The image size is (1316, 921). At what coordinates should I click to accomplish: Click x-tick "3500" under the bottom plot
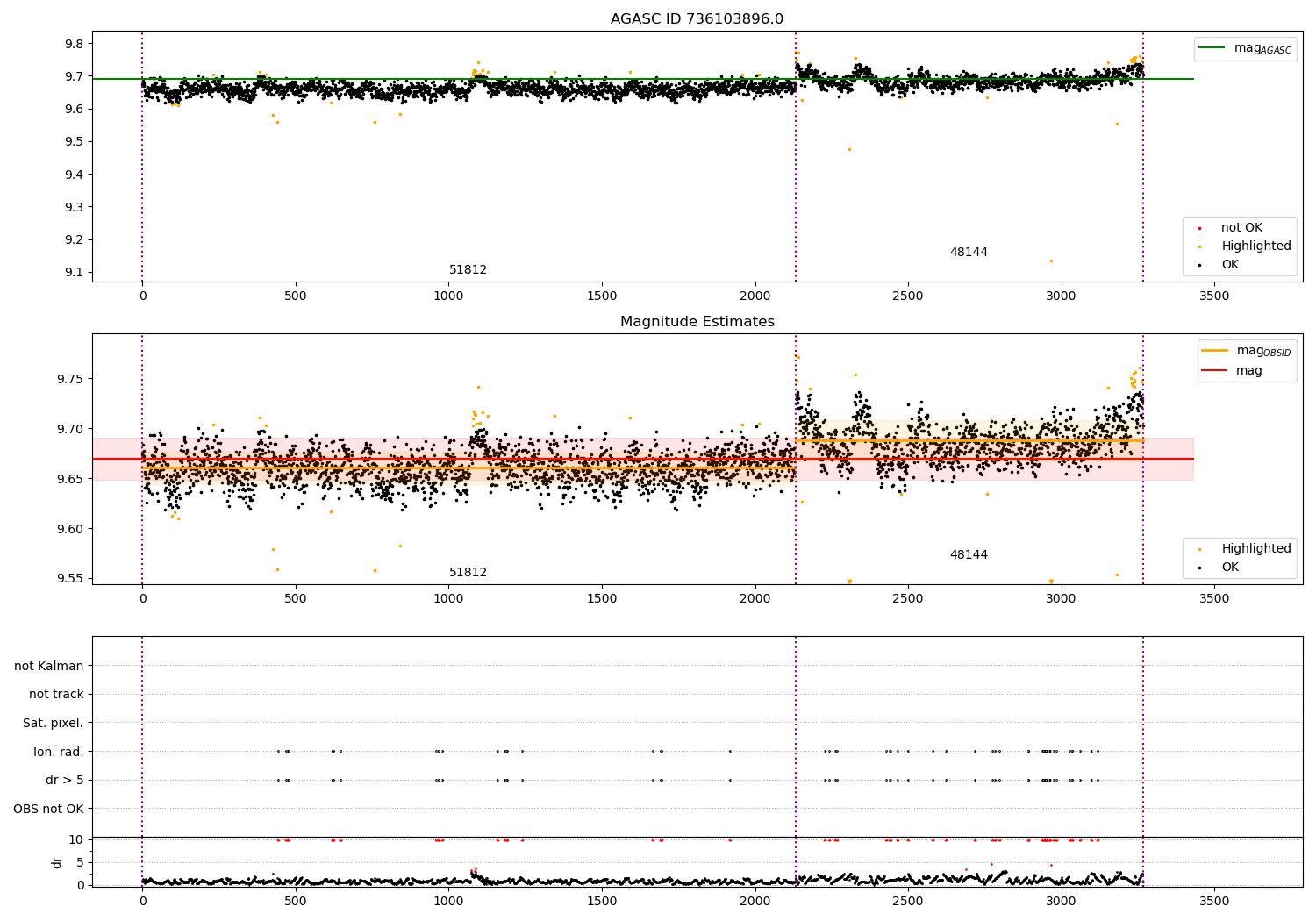point(1214,902)
